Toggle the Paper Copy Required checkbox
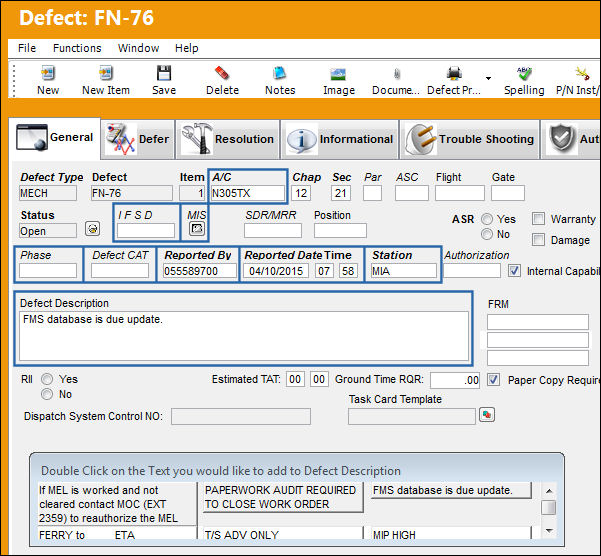This screenshot has width=601, height=556. (x=493, y=380)
